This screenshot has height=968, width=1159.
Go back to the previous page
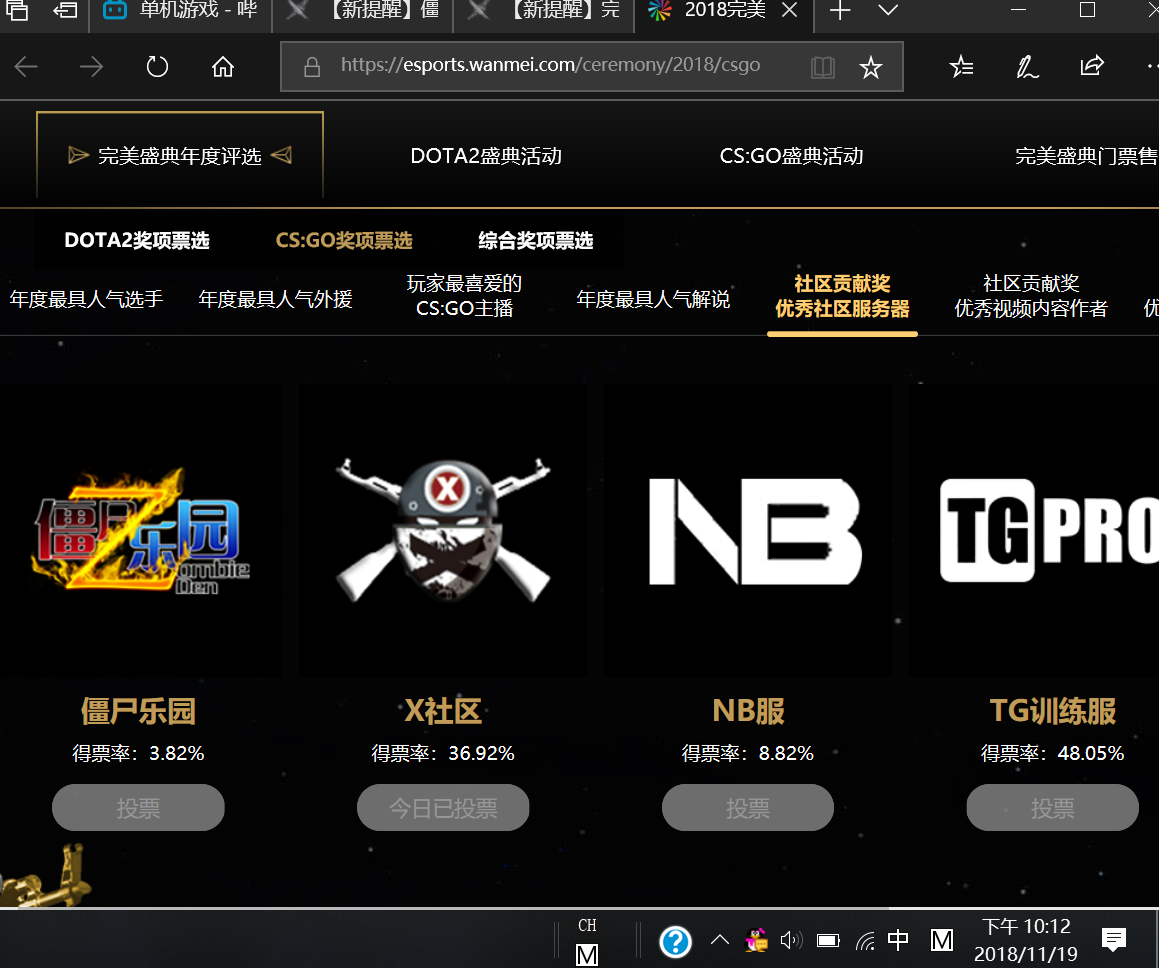click(x=25, y=66)
